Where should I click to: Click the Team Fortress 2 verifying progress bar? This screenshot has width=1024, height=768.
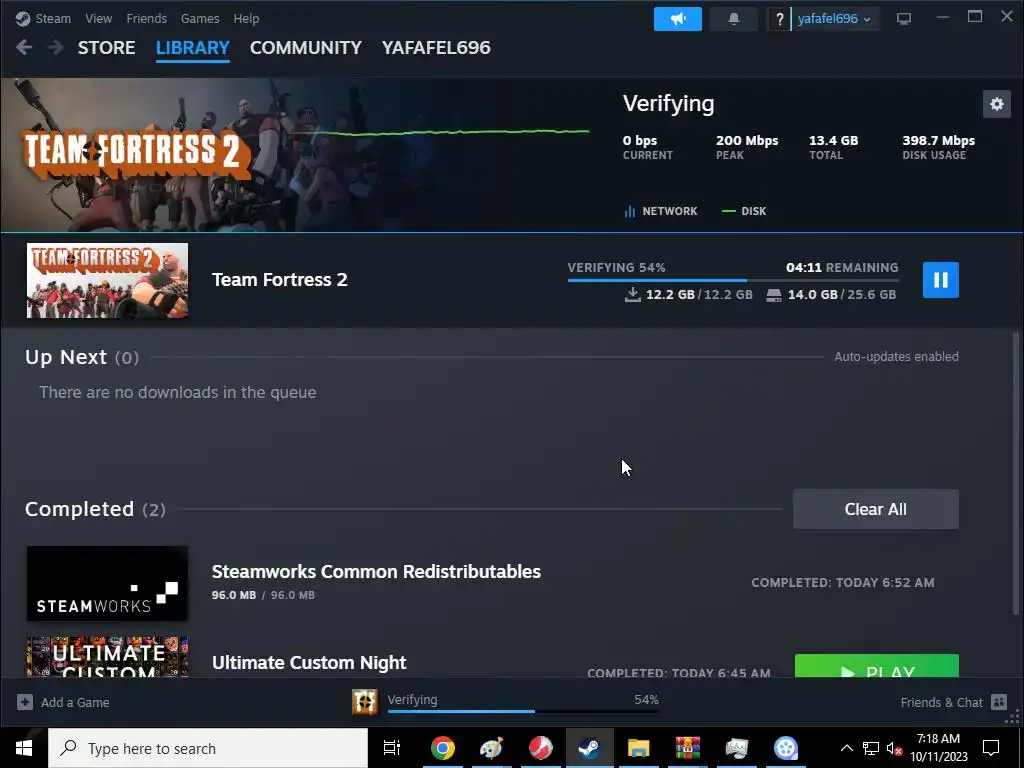(x=733, y=280)
